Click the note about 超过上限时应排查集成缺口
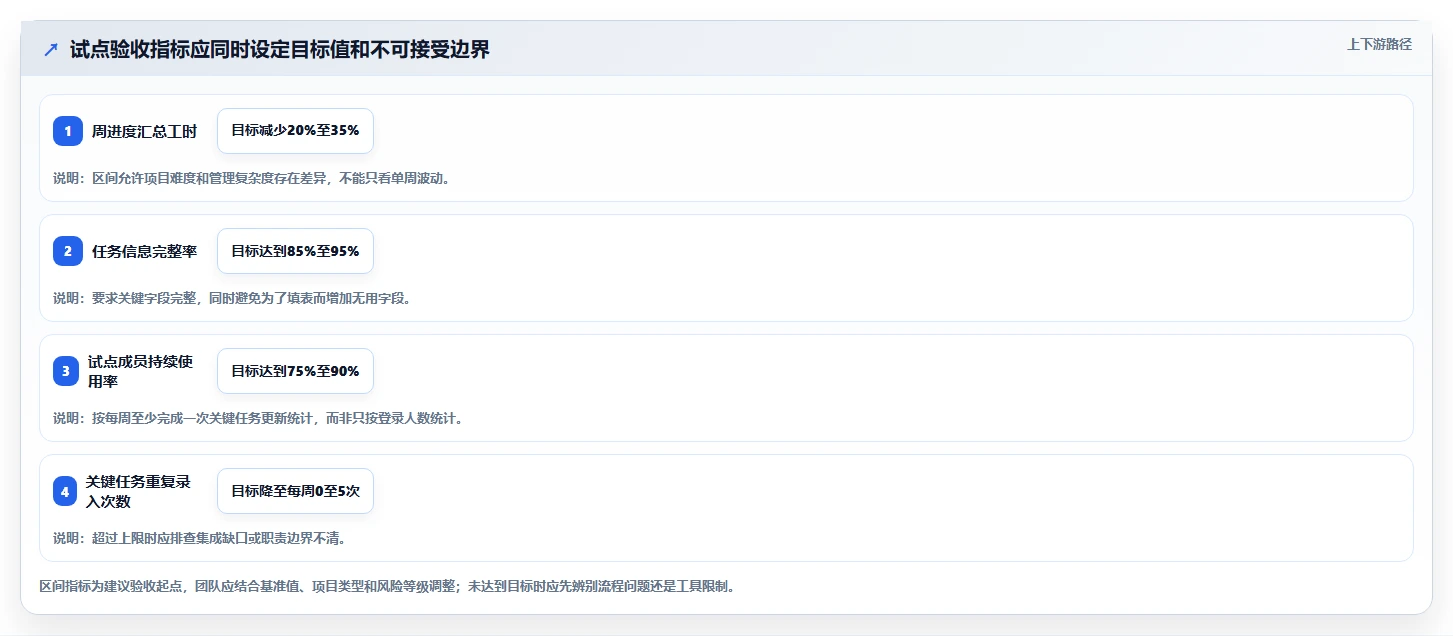The image size is (1453, 636). tap(199, 538)
